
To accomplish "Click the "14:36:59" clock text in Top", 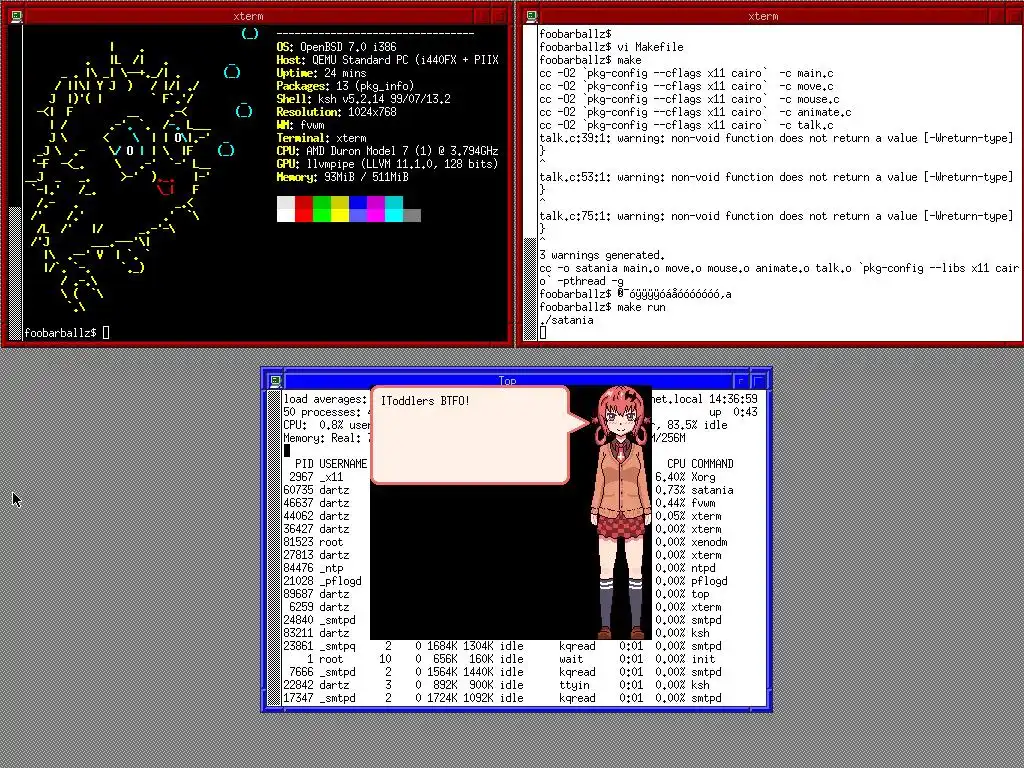I will click(x=733, y=399).
